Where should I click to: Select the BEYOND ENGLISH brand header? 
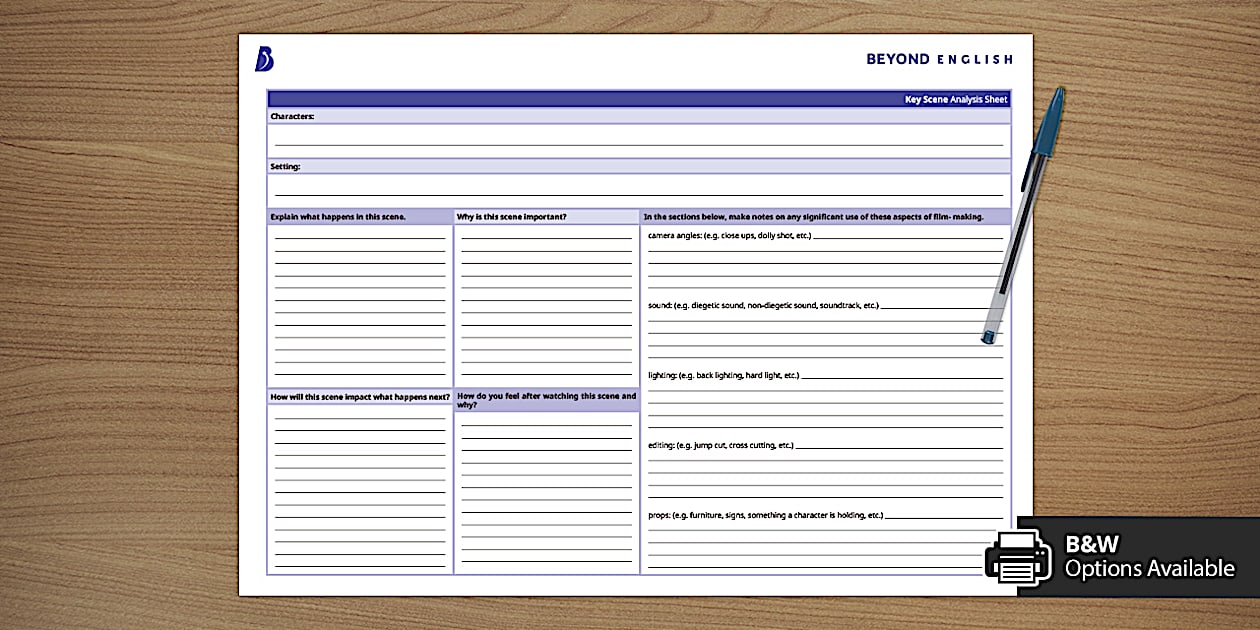(x=938, y=58)
